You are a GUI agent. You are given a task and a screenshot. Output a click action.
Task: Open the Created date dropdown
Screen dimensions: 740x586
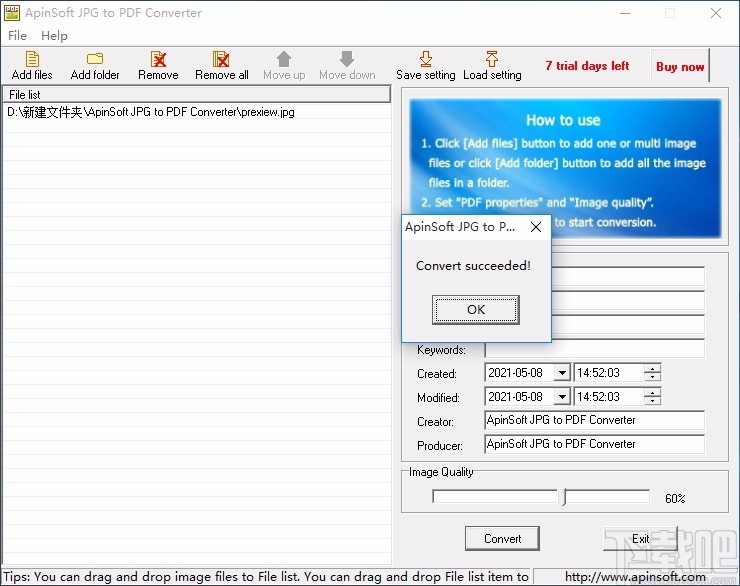click(562, 373)
